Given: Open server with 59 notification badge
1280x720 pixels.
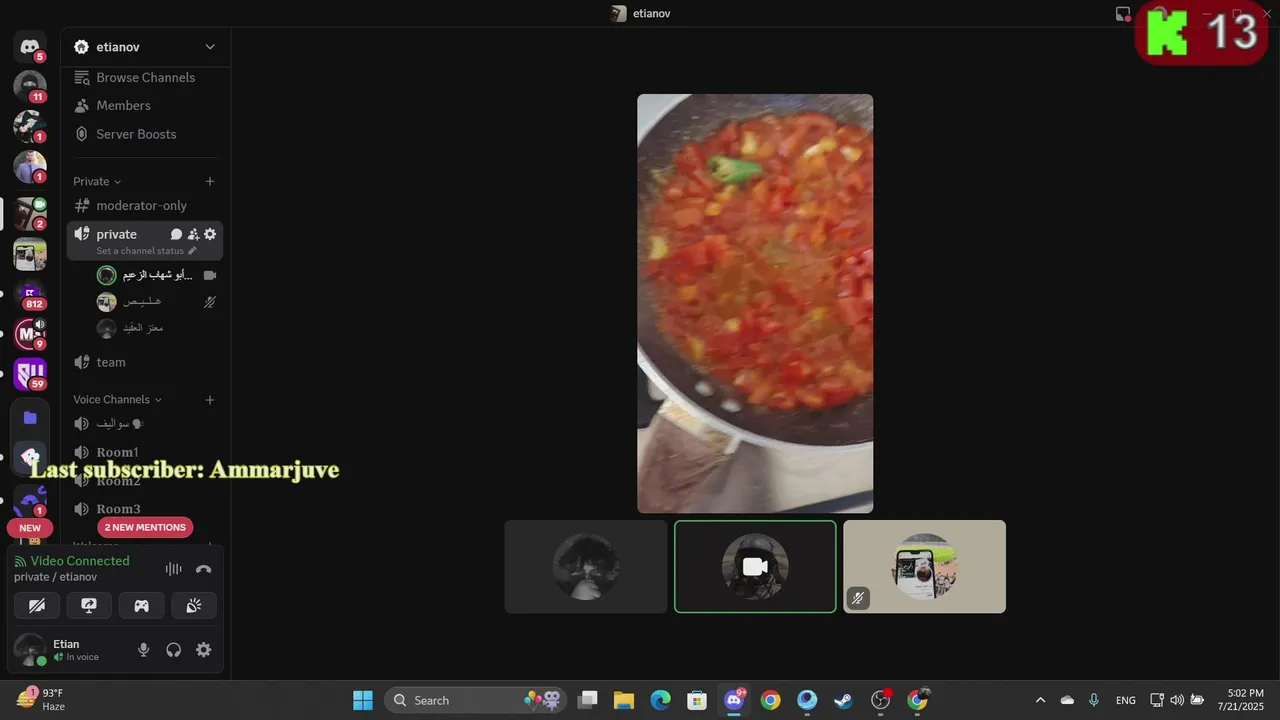Looking at the screenshot, I should (x=30, y=373).
